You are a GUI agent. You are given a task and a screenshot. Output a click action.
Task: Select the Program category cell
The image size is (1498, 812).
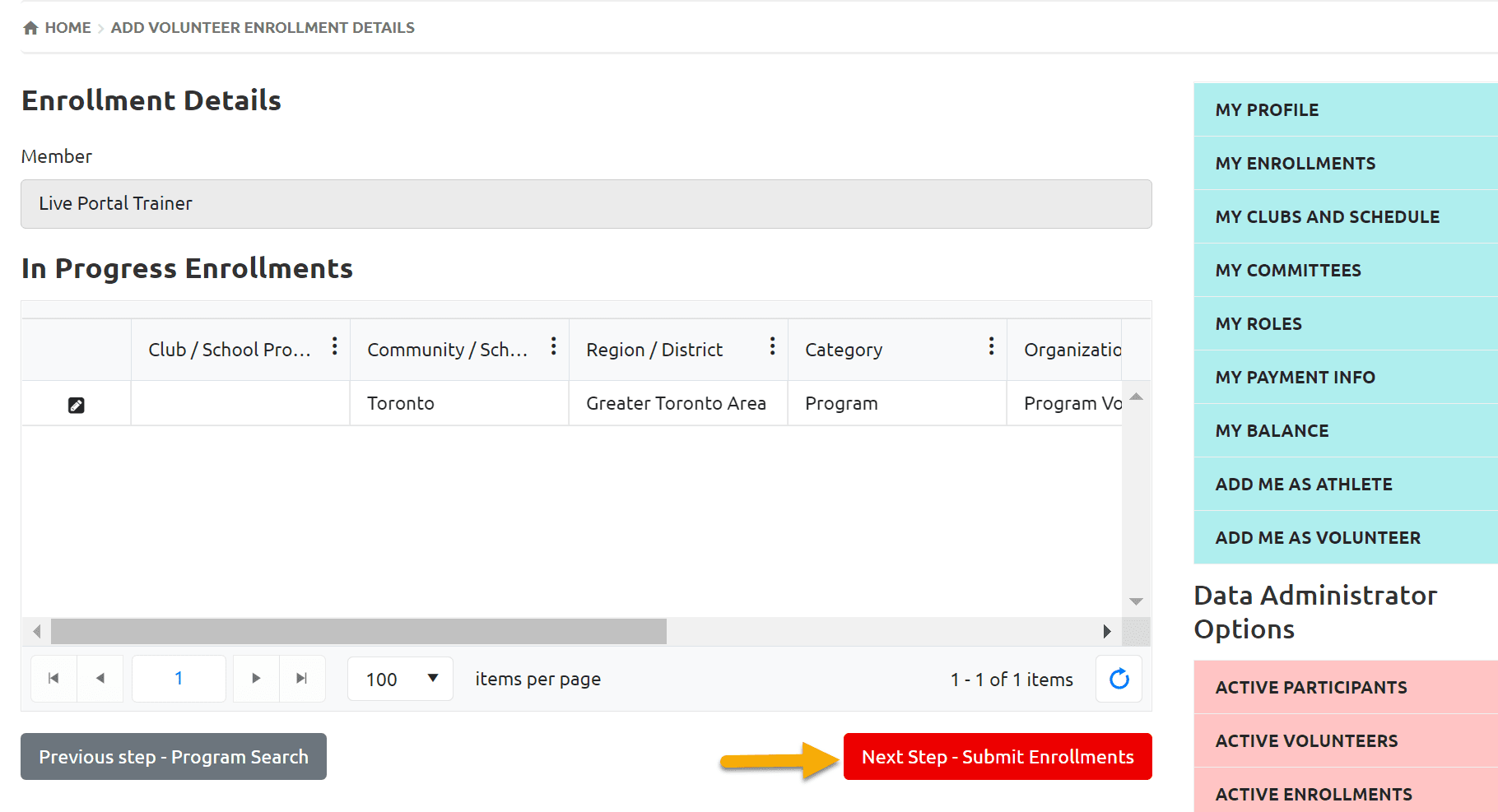click(897, 403)
